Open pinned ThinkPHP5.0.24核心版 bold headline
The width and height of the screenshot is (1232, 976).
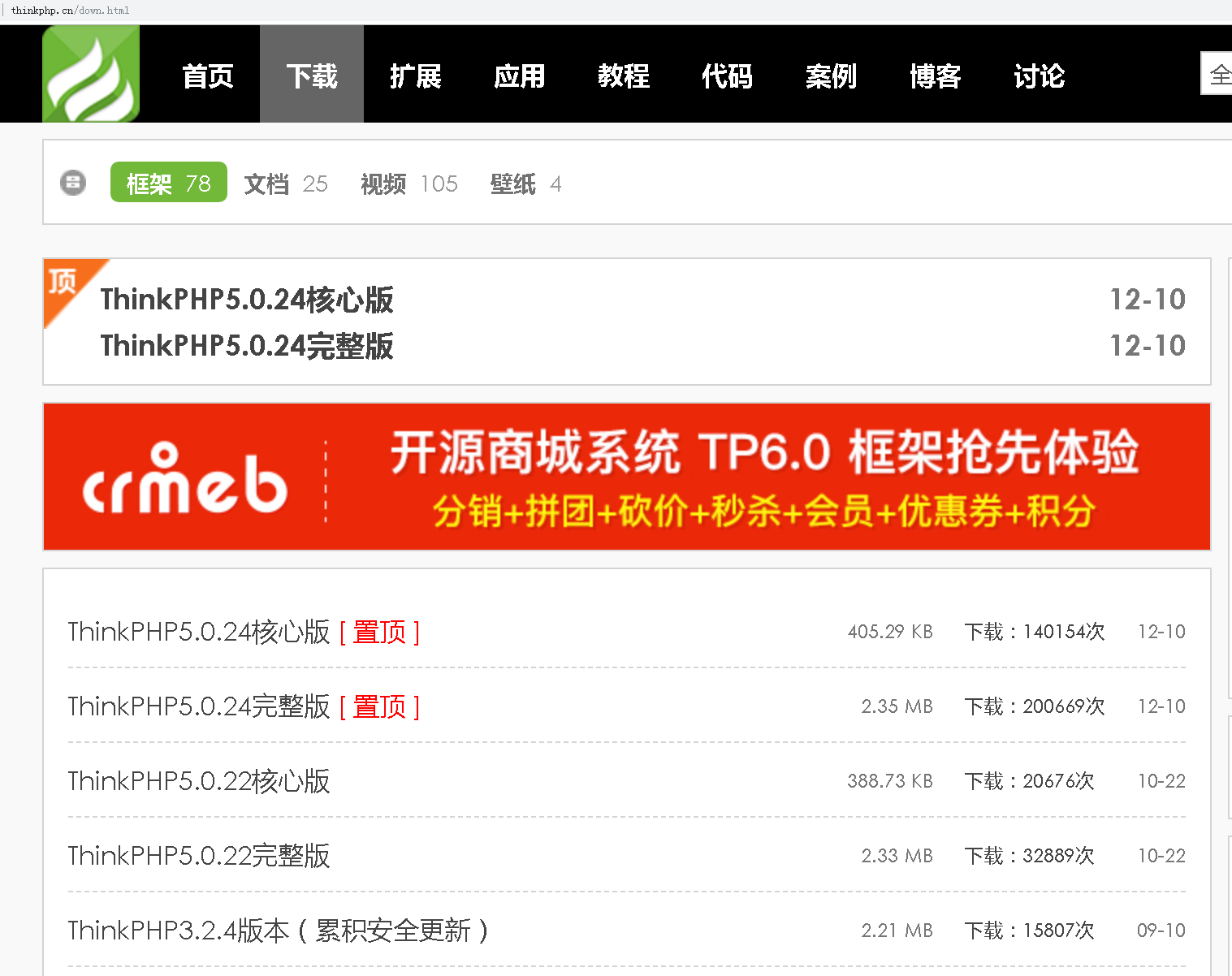pyautogui.click(x=247, y=299)
